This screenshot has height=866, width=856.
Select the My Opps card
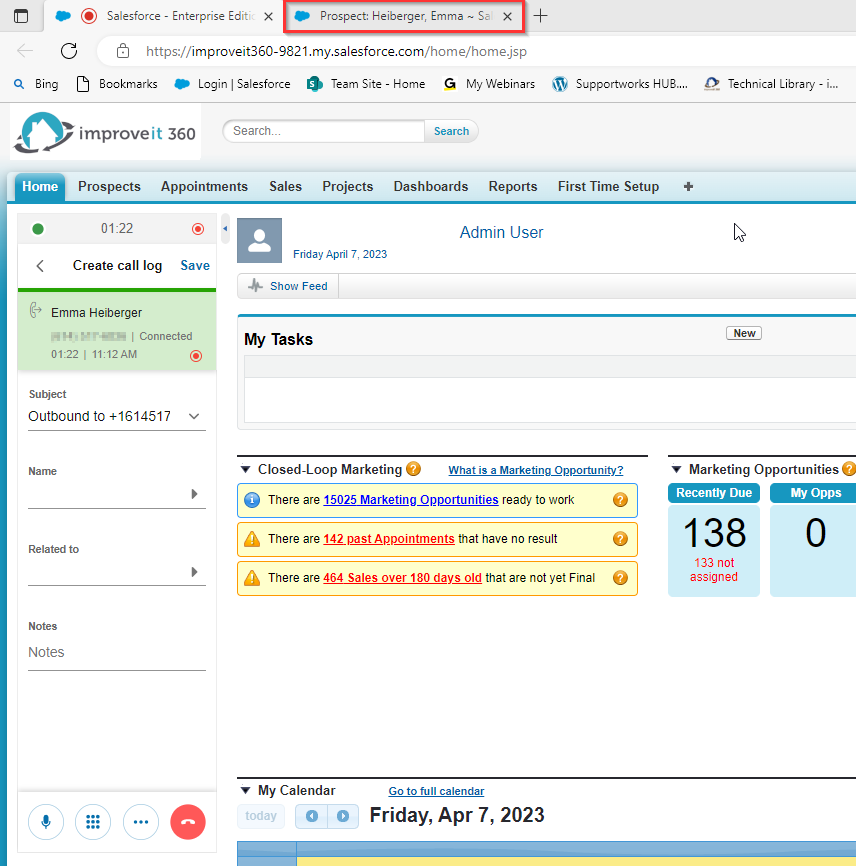[813, 540]
